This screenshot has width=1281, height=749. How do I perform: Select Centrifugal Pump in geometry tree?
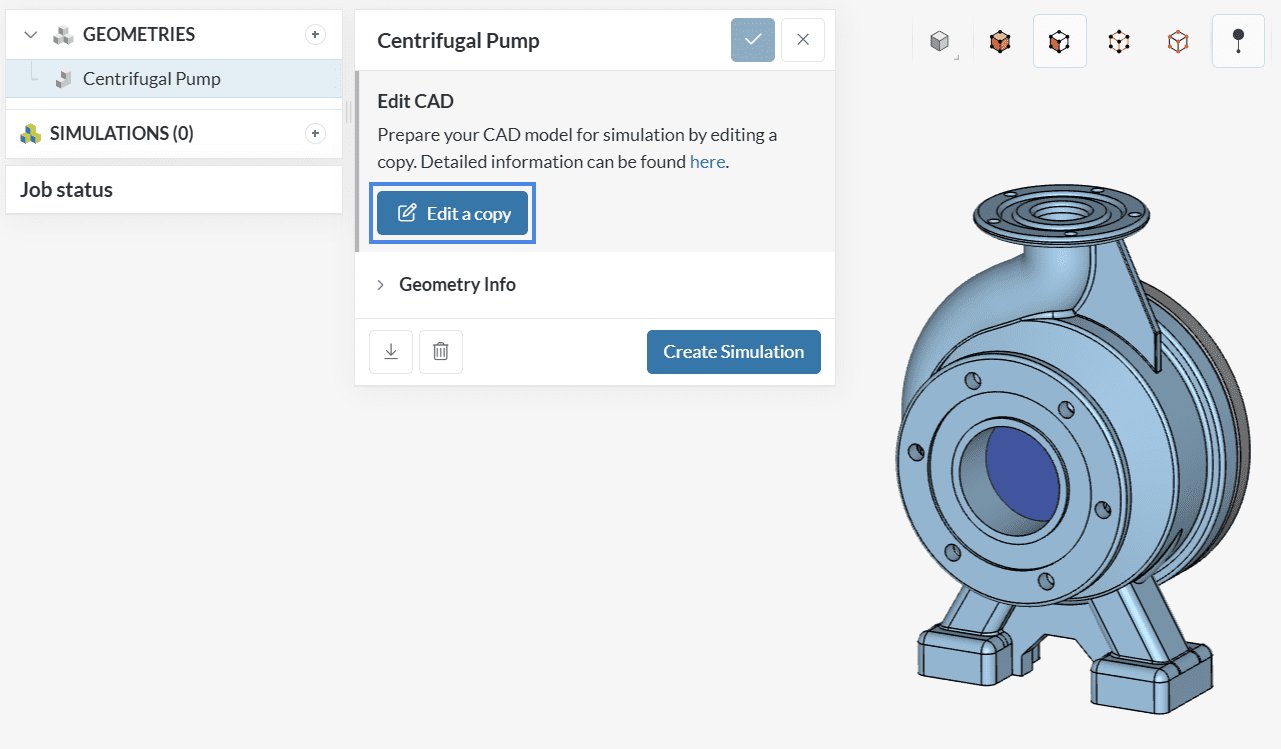tap(151, 79)
